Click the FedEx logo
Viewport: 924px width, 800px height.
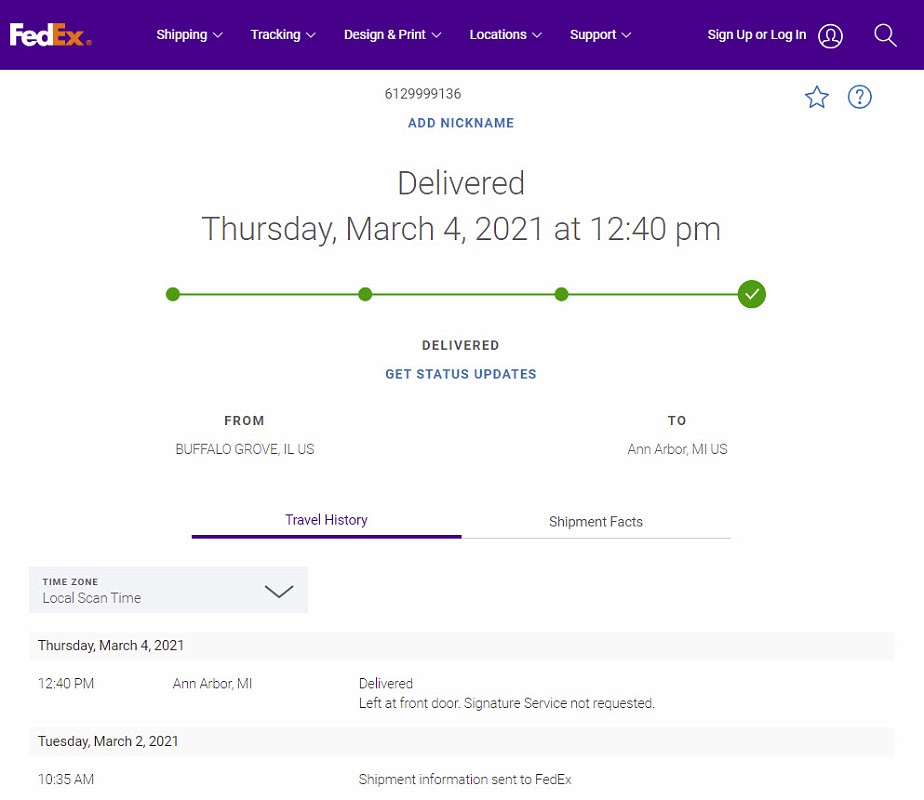click(x=50, y=35)
